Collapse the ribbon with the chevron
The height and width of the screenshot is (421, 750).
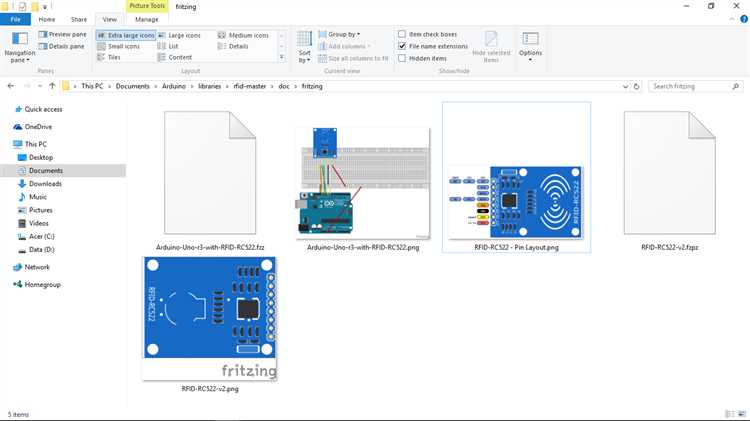tap(732, 19)
